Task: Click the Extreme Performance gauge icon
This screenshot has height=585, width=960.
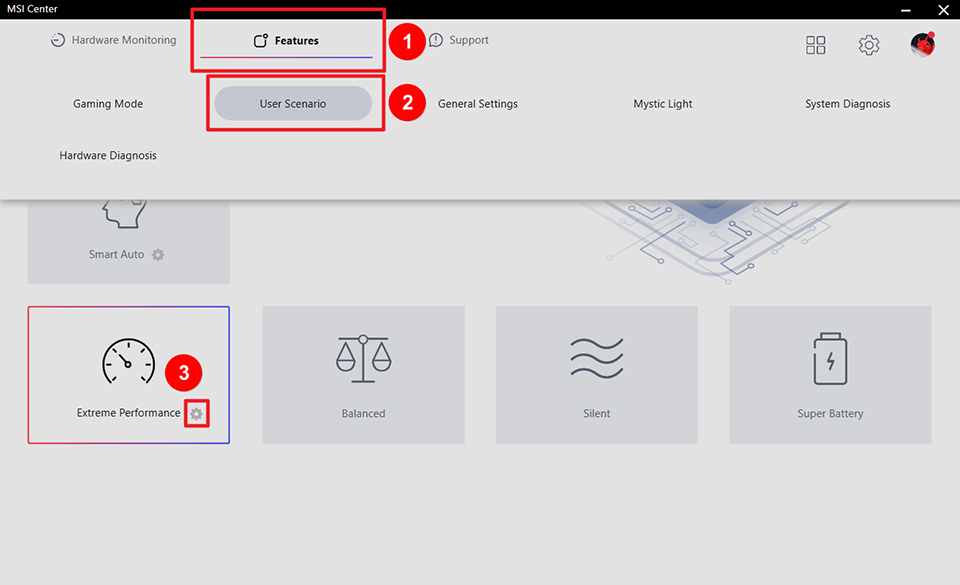Action: coord(129,363)
